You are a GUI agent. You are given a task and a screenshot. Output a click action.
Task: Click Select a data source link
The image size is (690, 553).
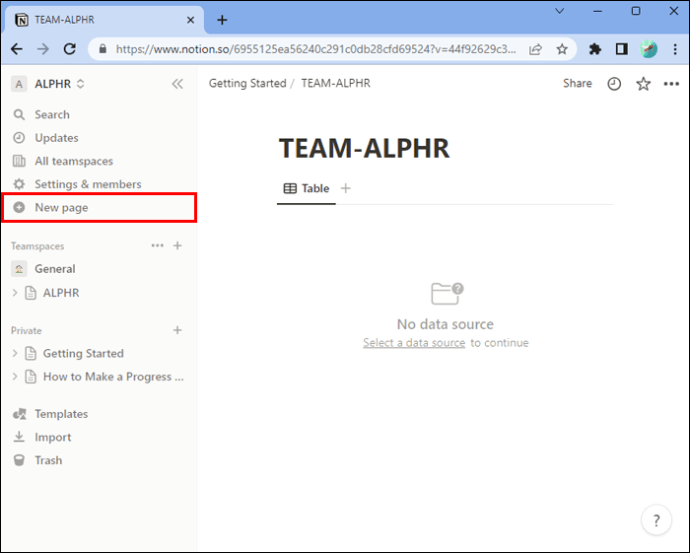click(414, 343)
